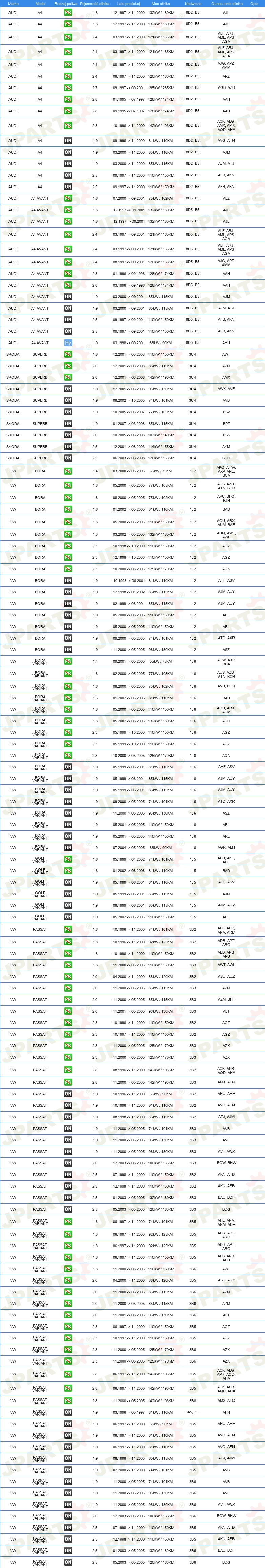Click petrol icon in Audi A4 Avant 1.6 ALZ row

(x=68, y=198)
